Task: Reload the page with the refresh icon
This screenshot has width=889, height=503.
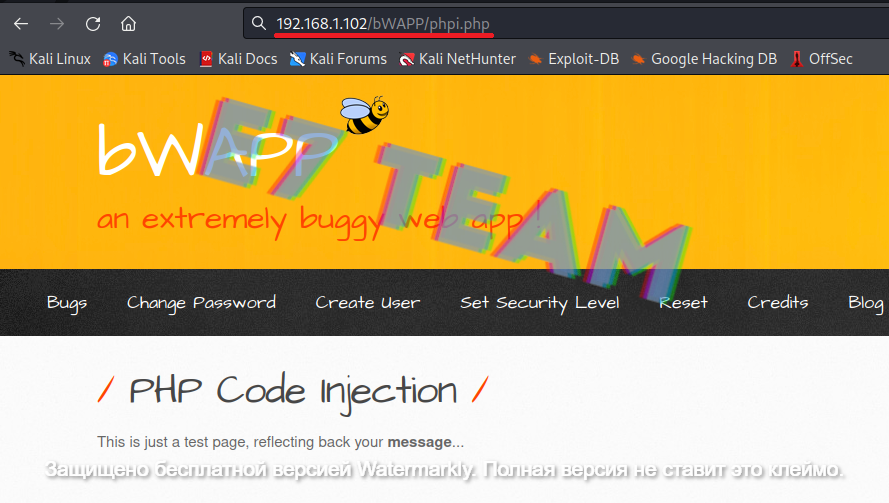Action: 93,24
